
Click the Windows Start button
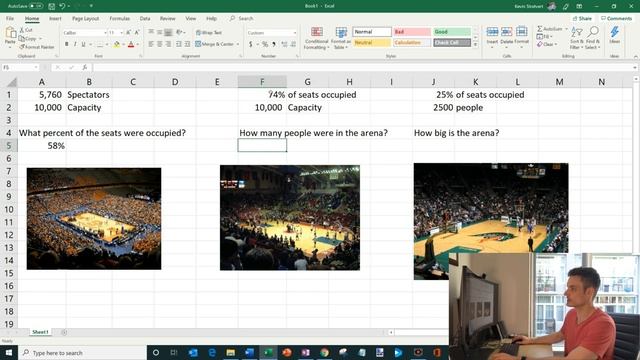click(x=9, y=353)
